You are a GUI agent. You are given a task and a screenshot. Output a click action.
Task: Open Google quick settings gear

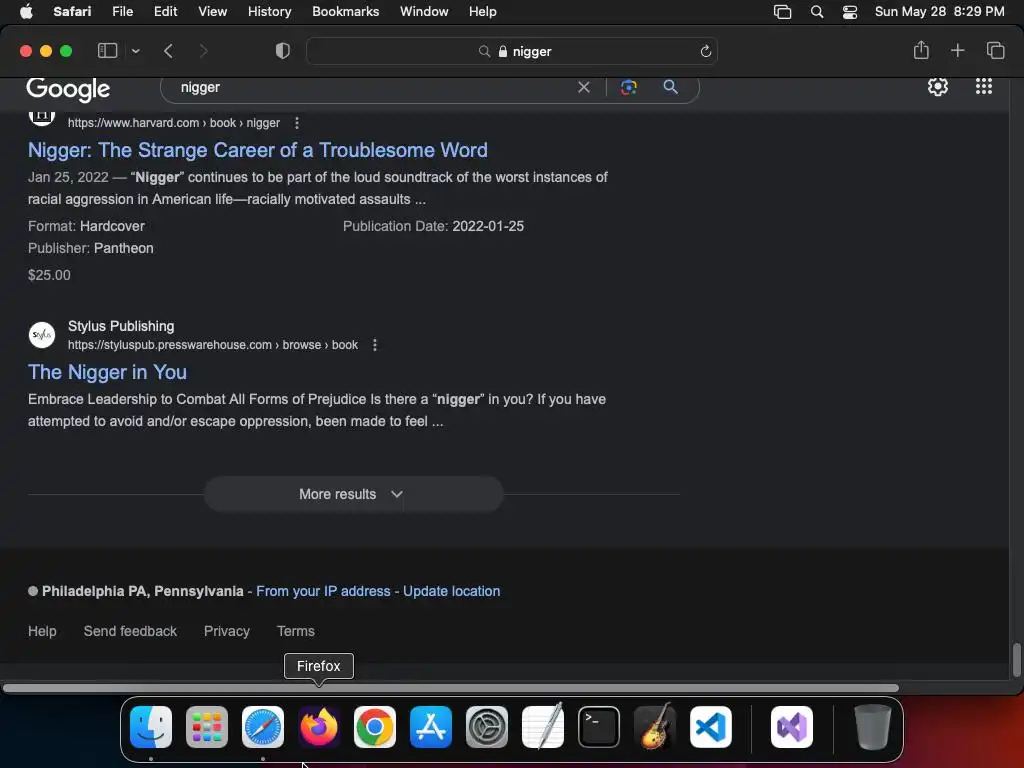[x=938, y=87]
